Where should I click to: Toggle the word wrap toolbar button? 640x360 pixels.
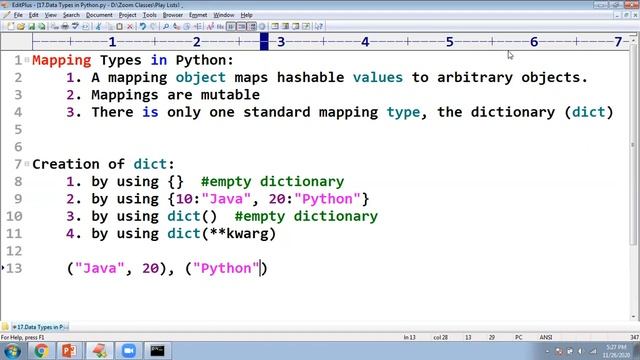click(231, 27)
